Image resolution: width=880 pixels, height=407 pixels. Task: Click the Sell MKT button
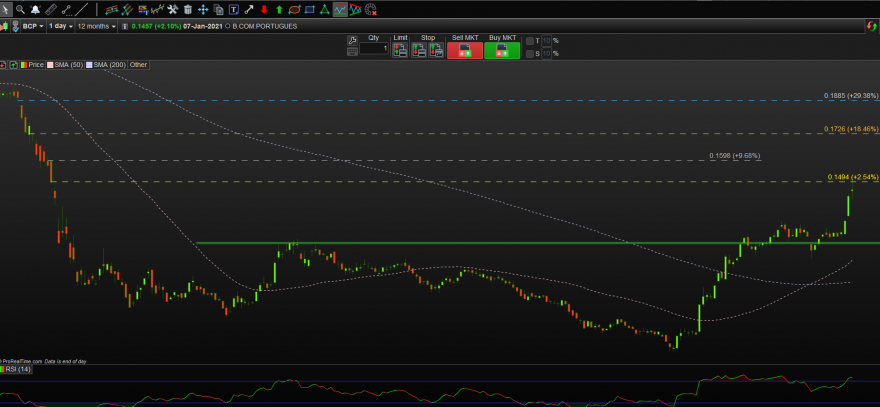point(465,46)
